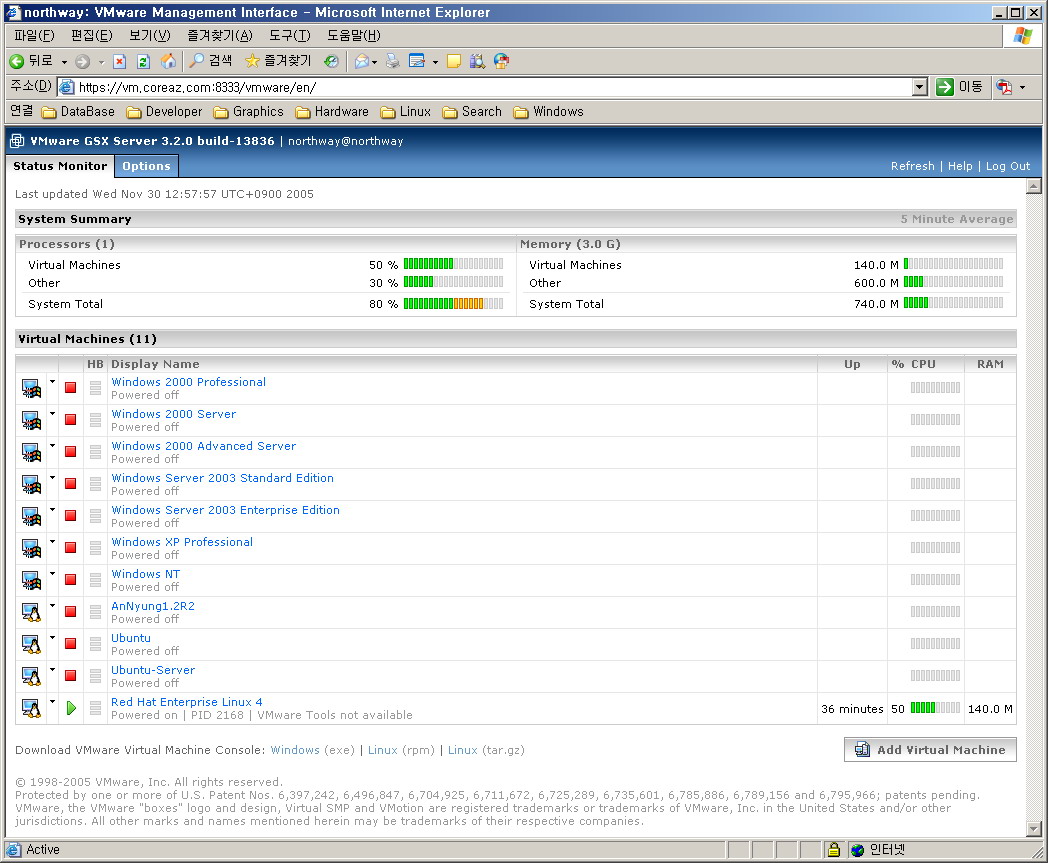Open console icon for Windows 2000 Server
This screenshot has width=1048, height=863.
[x=31, y=420]
